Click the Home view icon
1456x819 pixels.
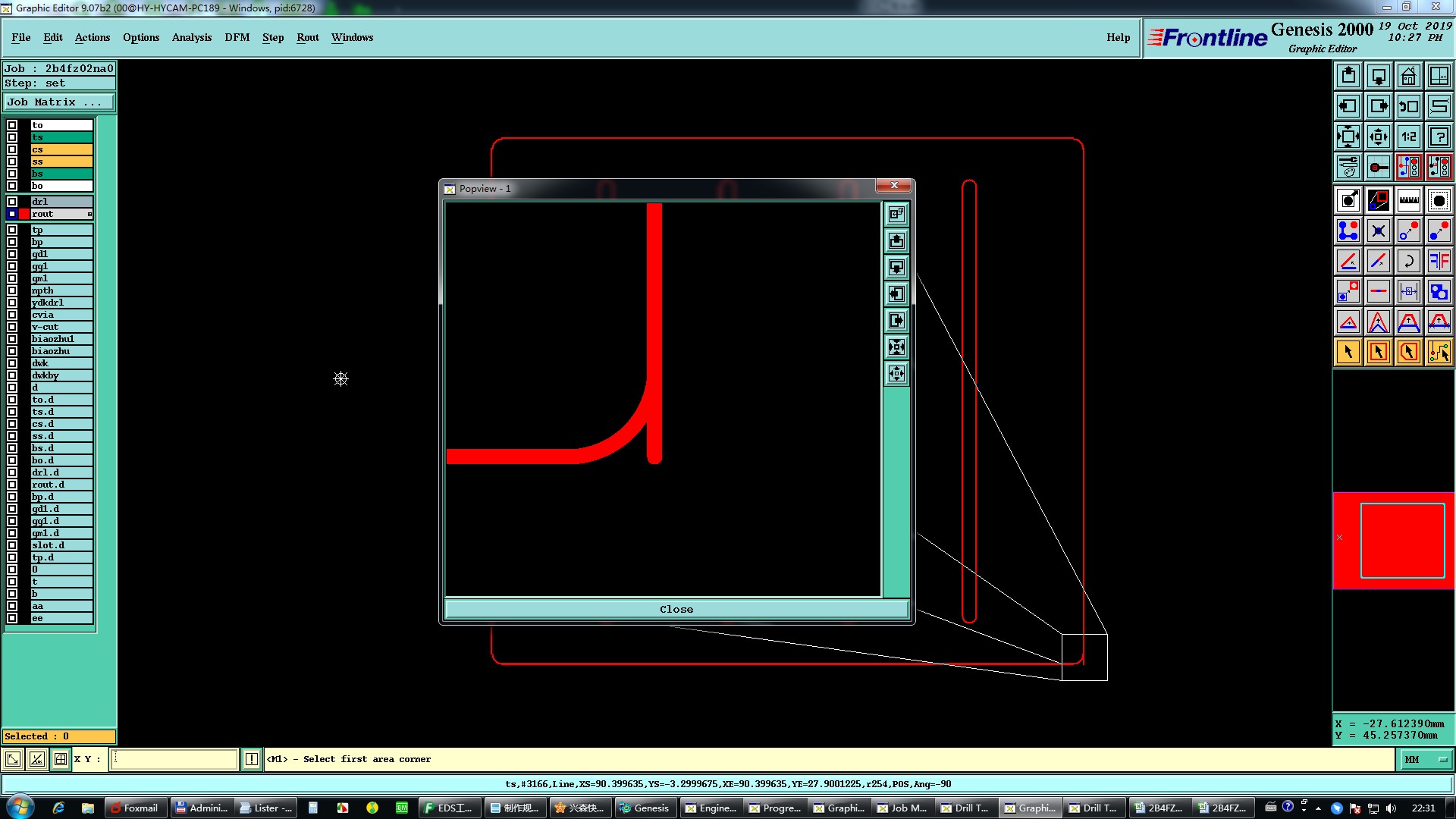pos(1408,76)
